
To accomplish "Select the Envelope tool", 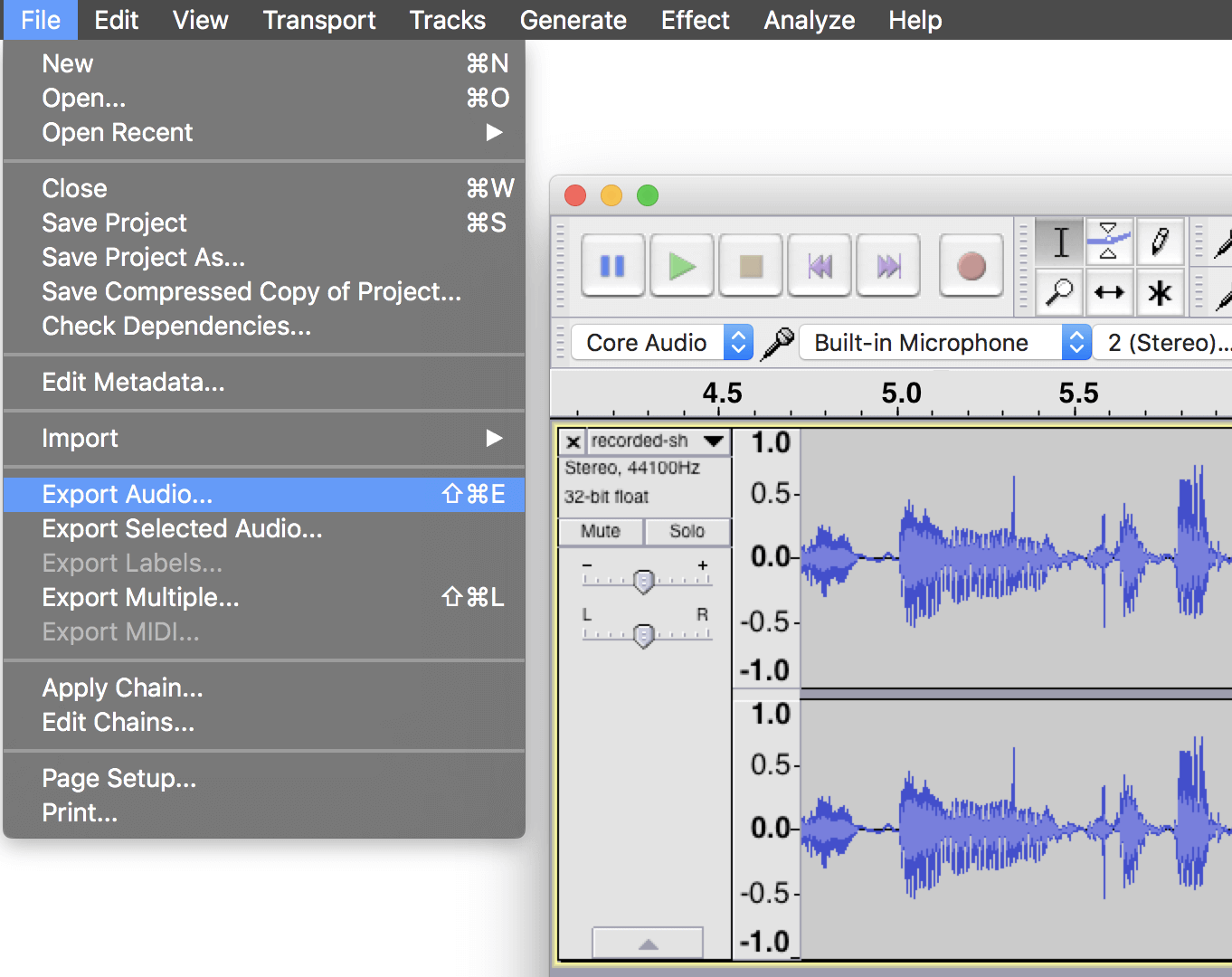I will (x=1110, y=242).
